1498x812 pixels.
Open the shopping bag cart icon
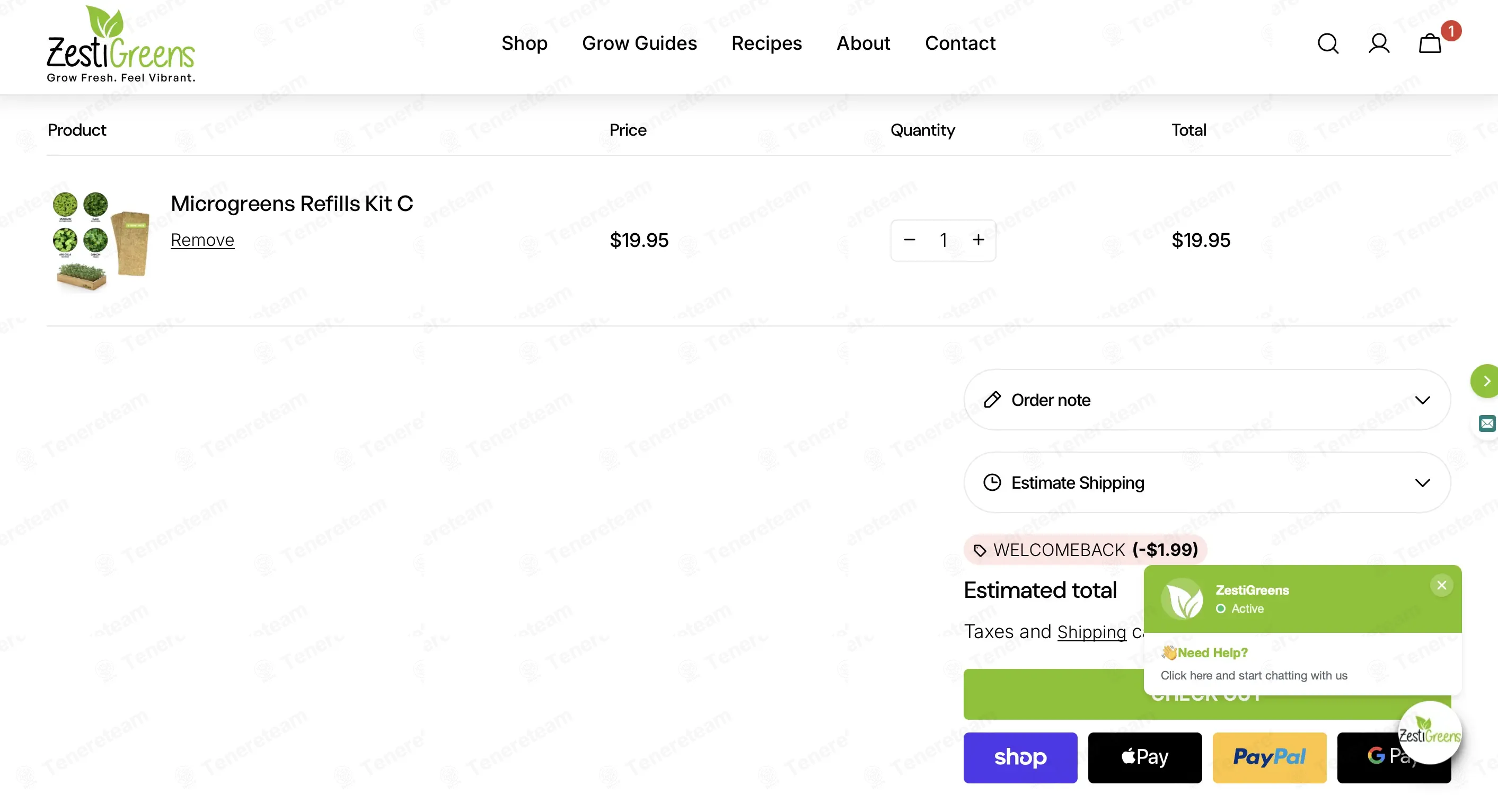click(x=1430, y=43)
